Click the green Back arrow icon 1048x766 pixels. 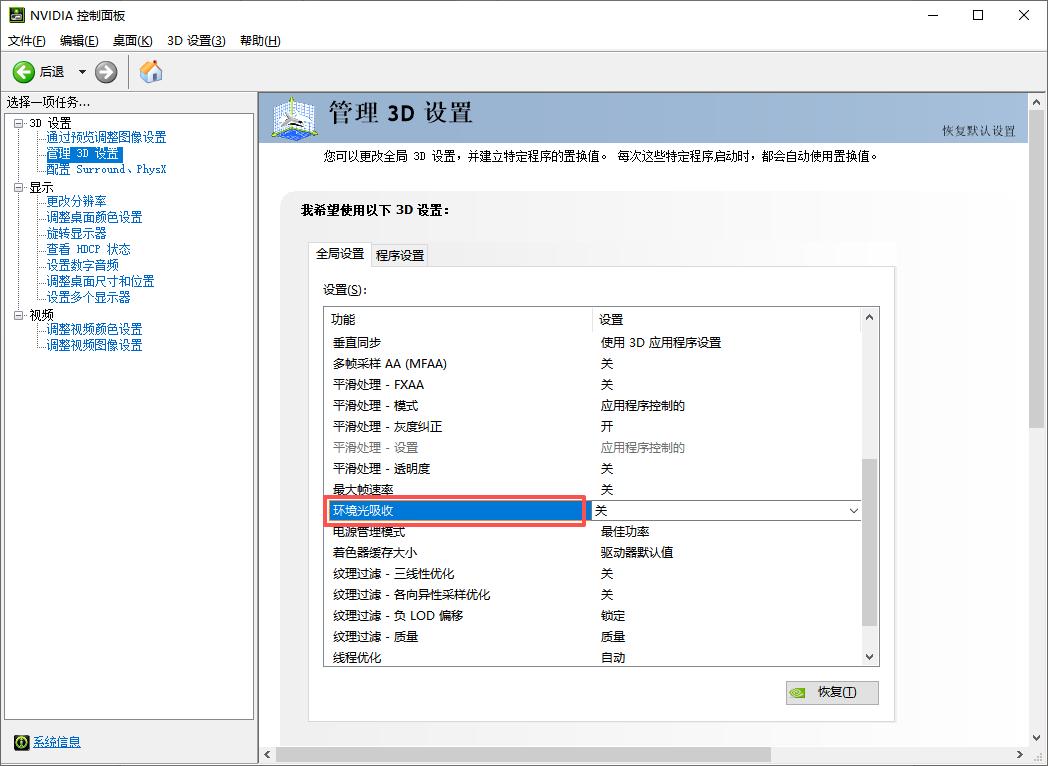[x=23, y=72]
